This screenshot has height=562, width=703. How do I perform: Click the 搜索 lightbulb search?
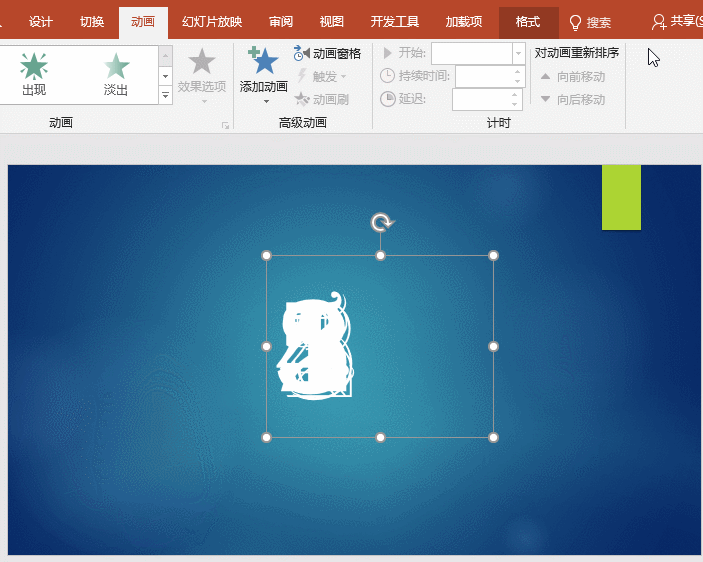pos(590,22)
